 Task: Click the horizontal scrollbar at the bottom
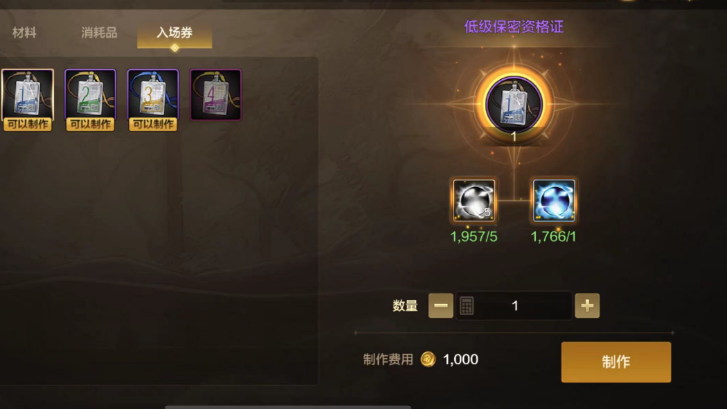pos(288,407)
